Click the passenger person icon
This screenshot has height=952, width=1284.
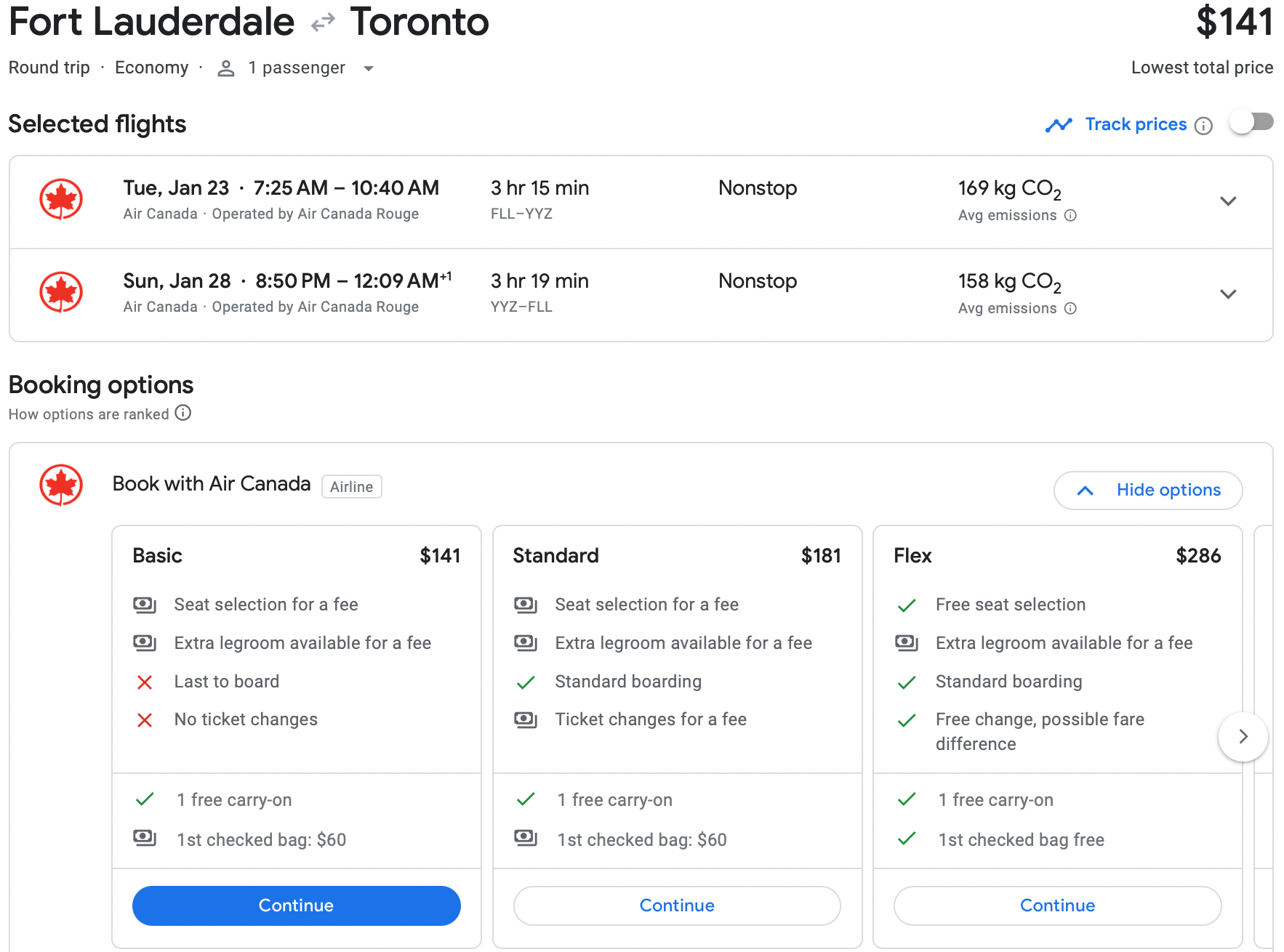[226, 68]
